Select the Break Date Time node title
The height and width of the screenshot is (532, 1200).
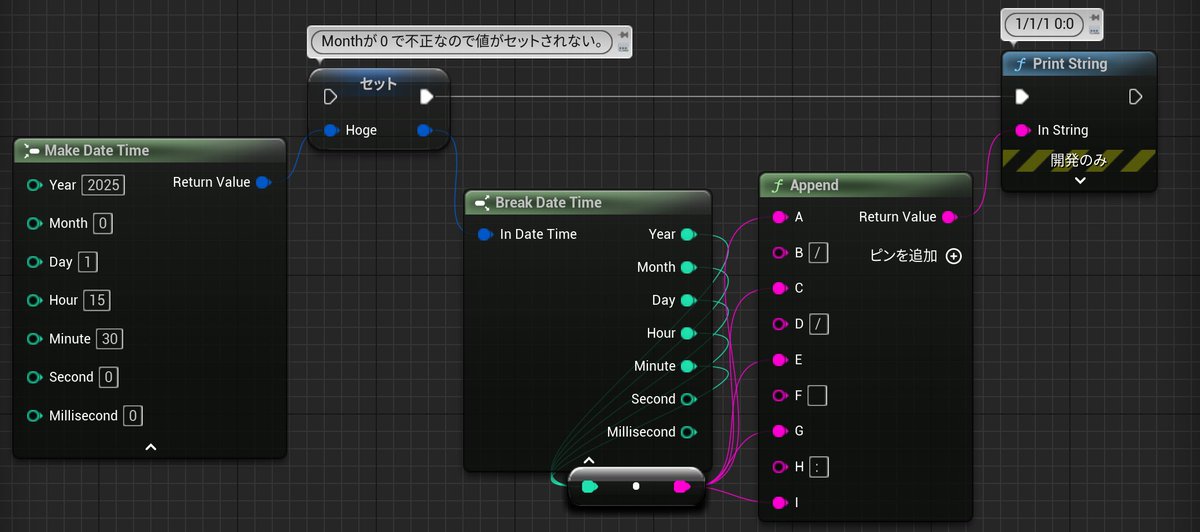pyautogui.click(x=548, y=202)
